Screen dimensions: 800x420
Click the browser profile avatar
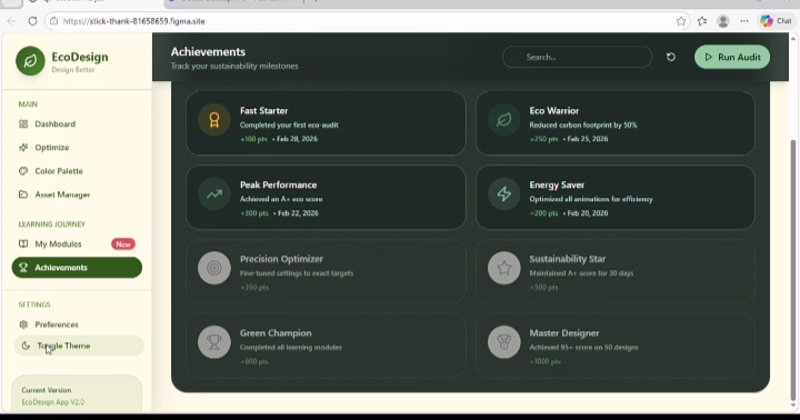pyautogui.click(x=723, y=21)
